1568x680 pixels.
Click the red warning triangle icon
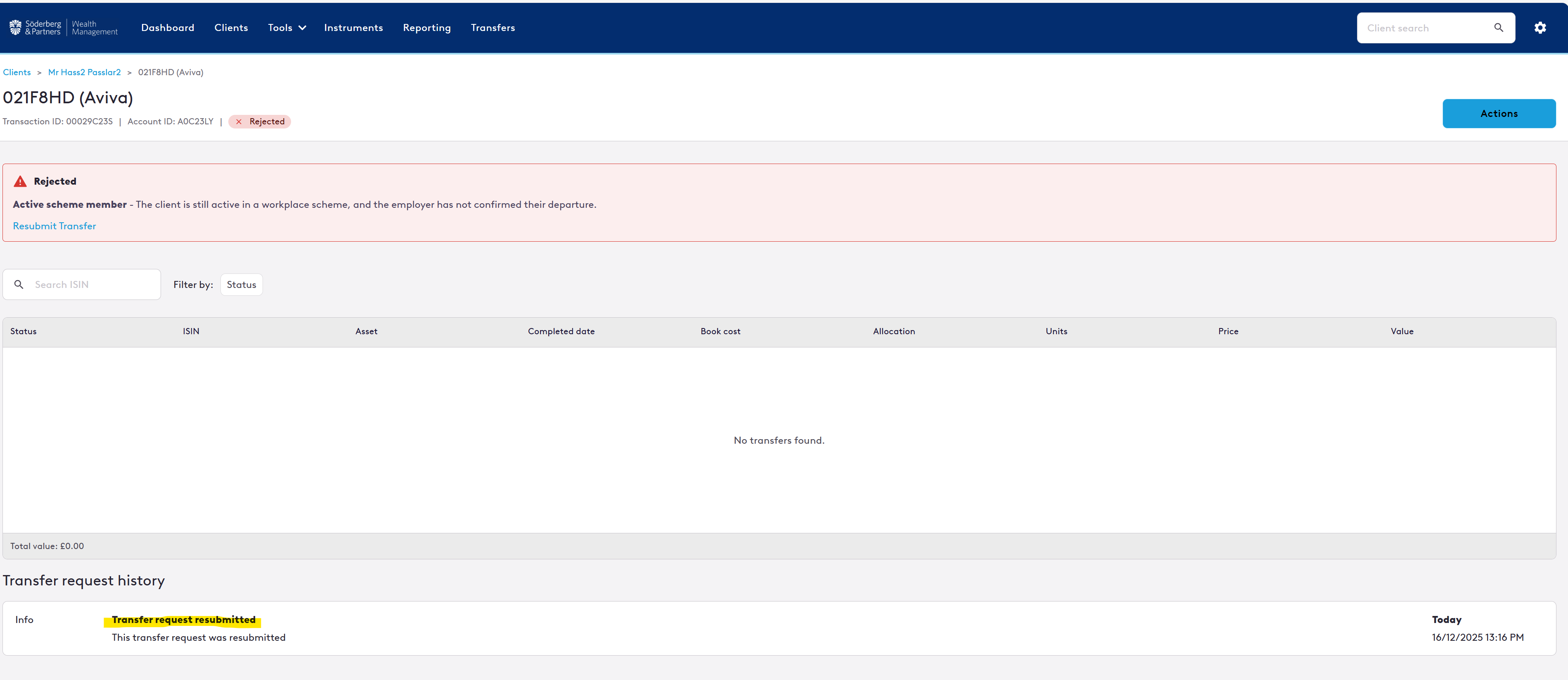tap(20, 182)
